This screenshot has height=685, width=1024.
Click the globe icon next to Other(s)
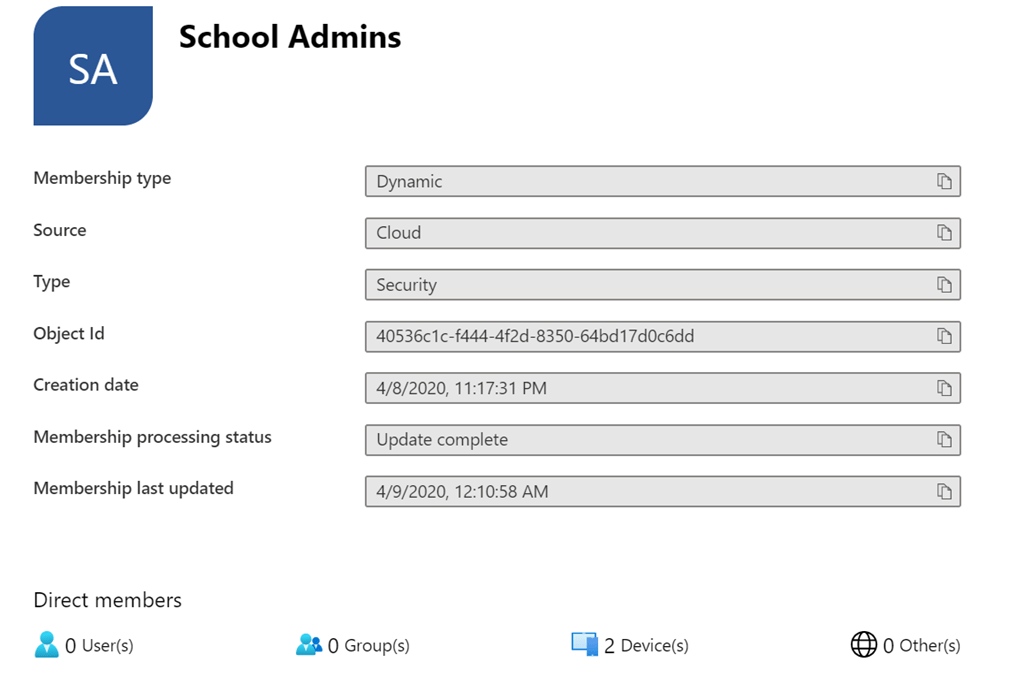pos(864,644)
